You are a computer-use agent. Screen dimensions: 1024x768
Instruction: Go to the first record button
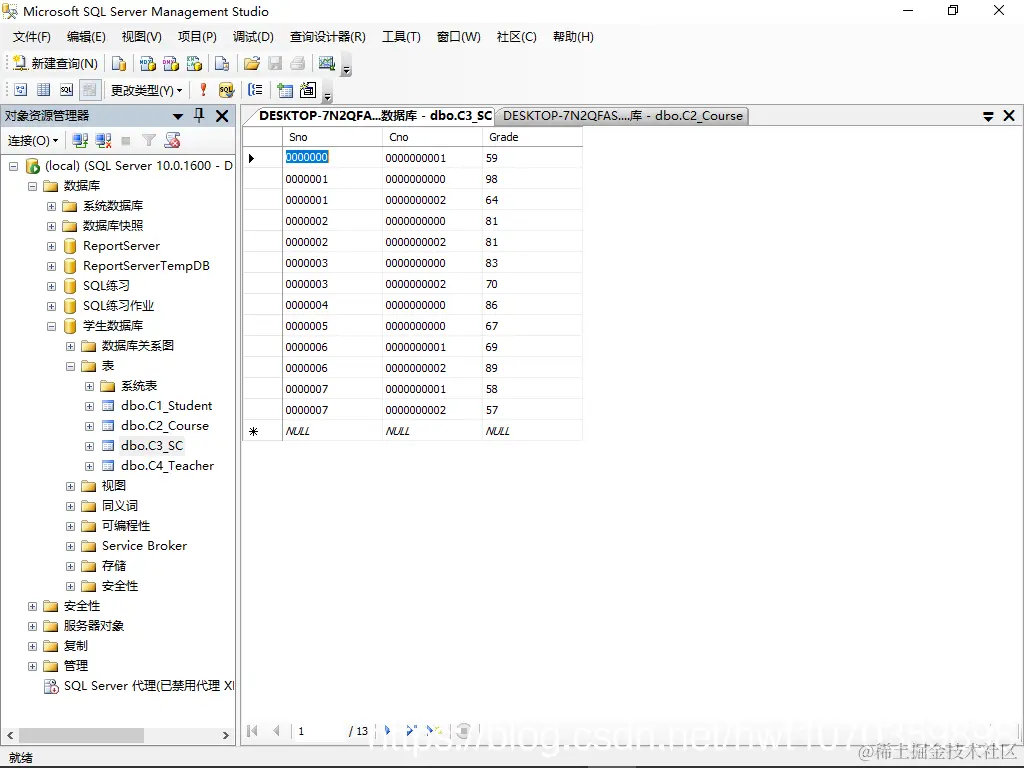pos(253,731)
